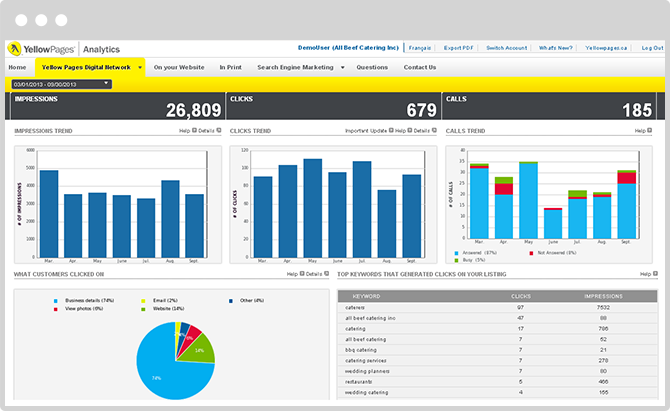Select the March bar in Impressions chart
This screenshot has width=670, height=411.
pyautogui.click(x=48, y=212)
